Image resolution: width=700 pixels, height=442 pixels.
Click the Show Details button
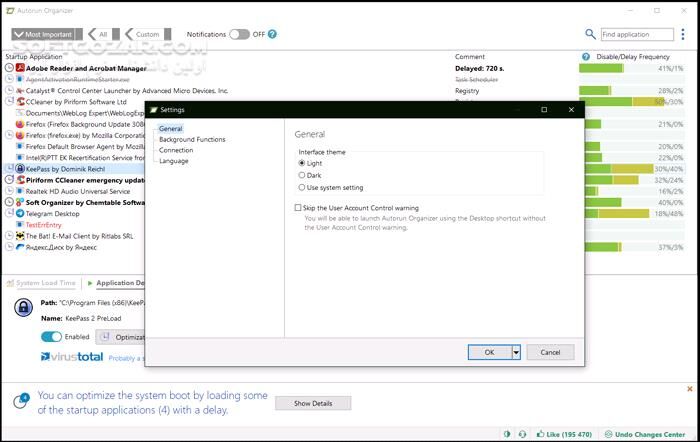[312, 403]
